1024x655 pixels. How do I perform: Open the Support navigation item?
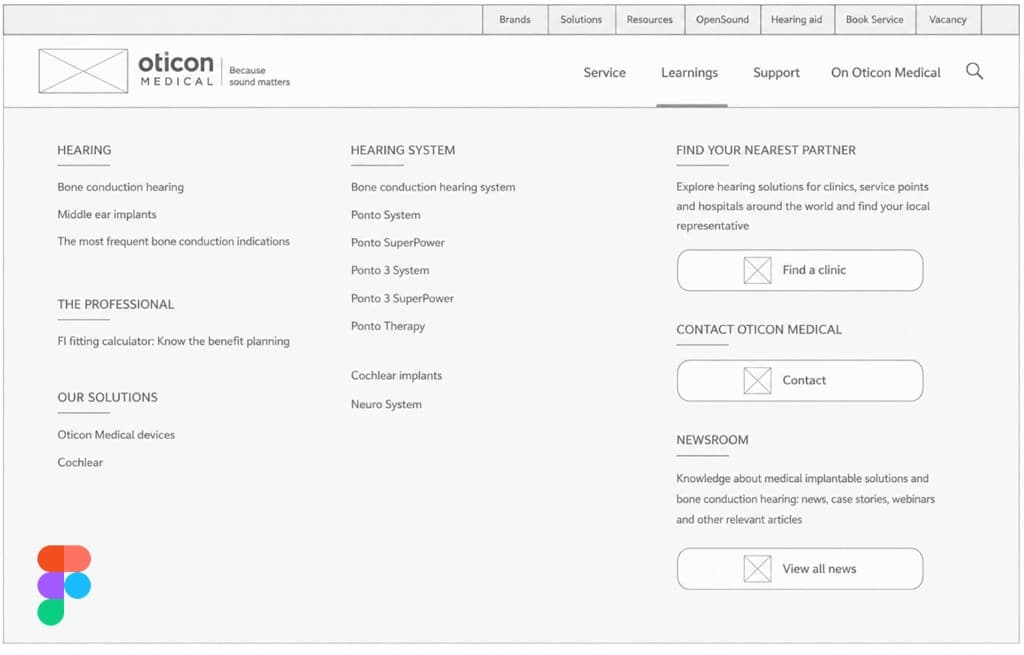(776, 72)
